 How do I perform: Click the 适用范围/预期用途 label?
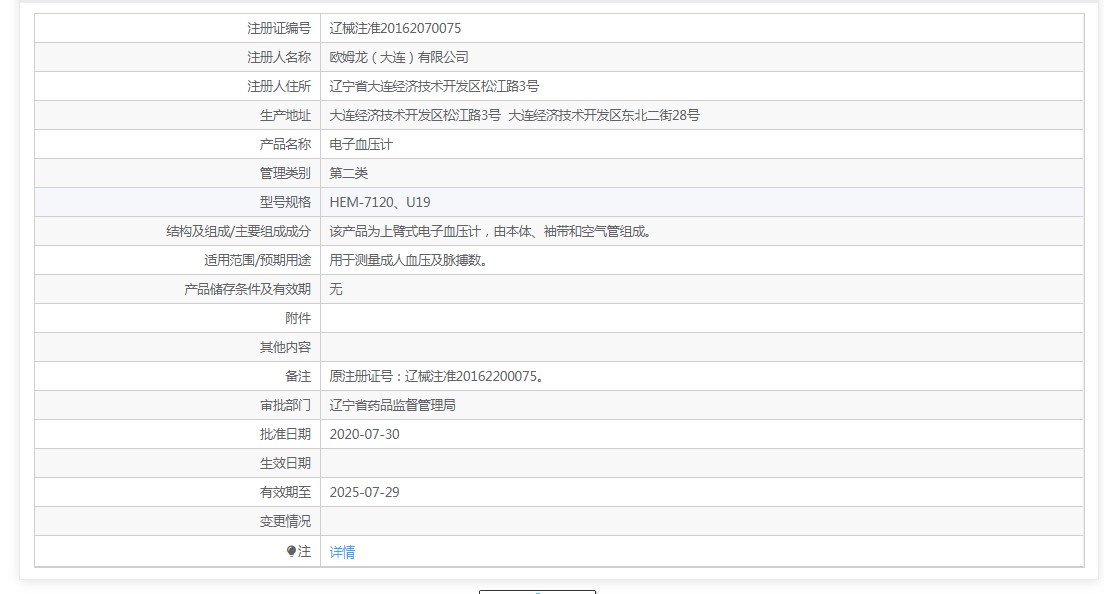coord(258,260)
